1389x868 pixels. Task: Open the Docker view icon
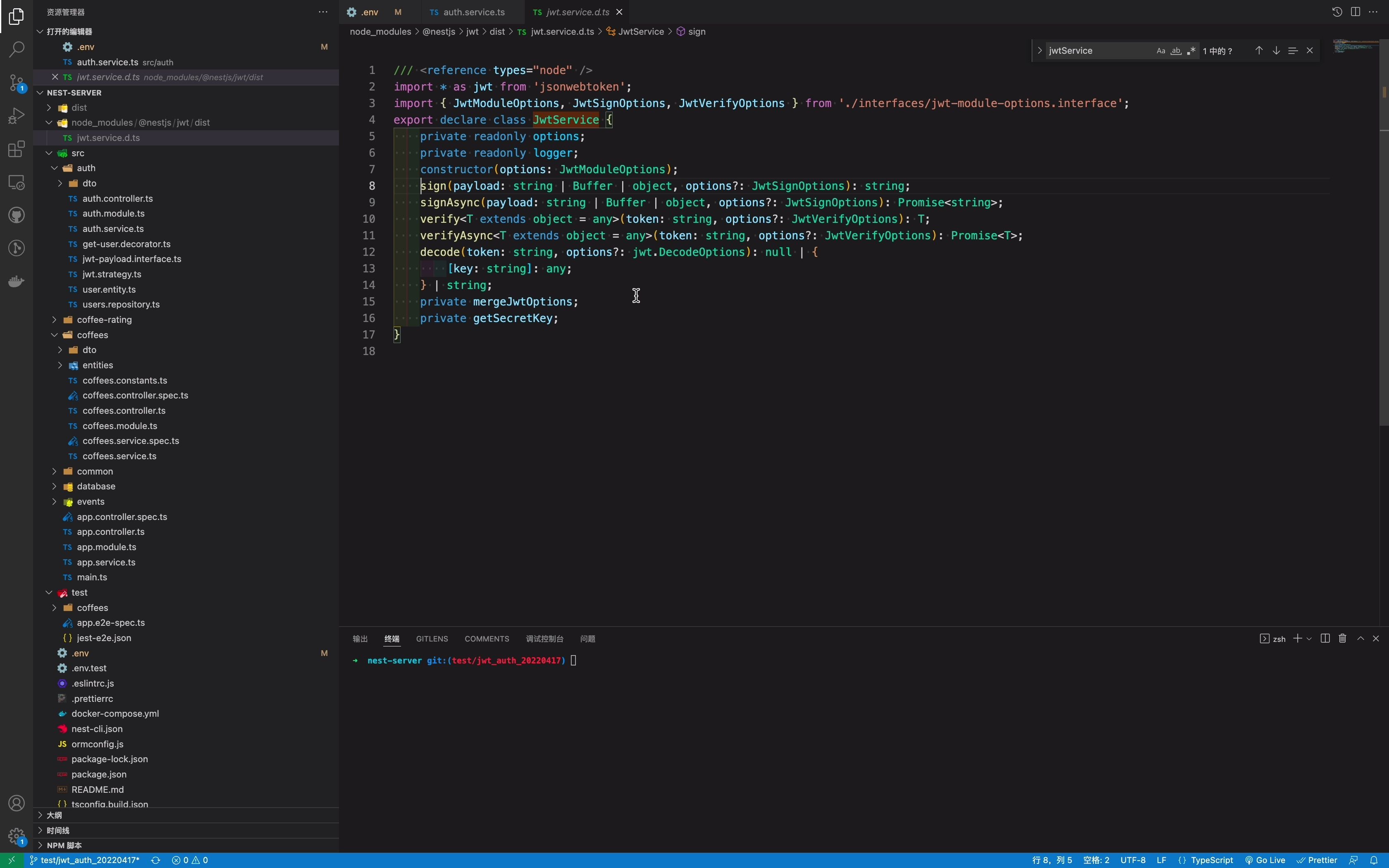[17, 281]
